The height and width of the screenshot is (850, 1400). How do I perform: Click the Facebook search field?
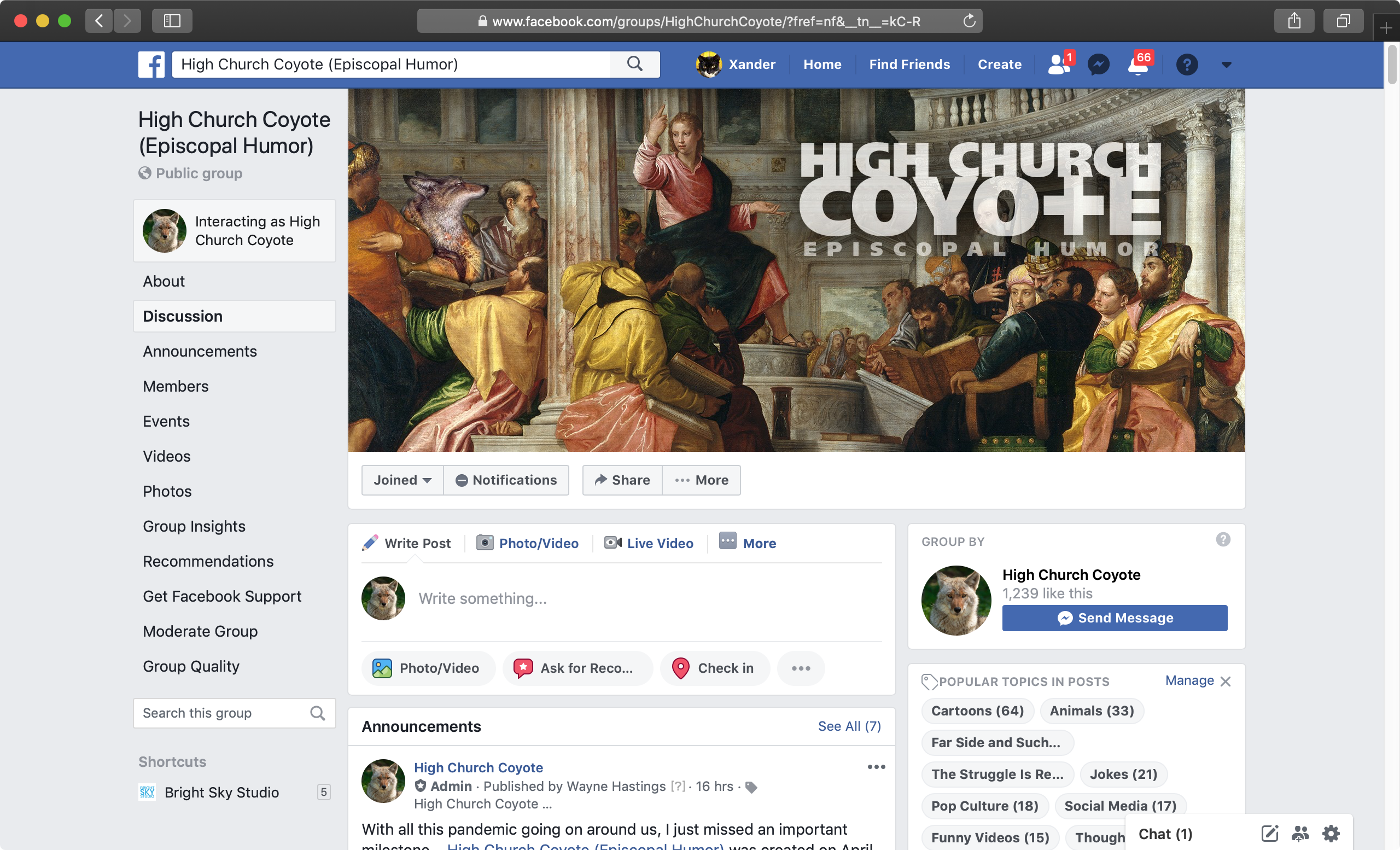tap(391, 64)
